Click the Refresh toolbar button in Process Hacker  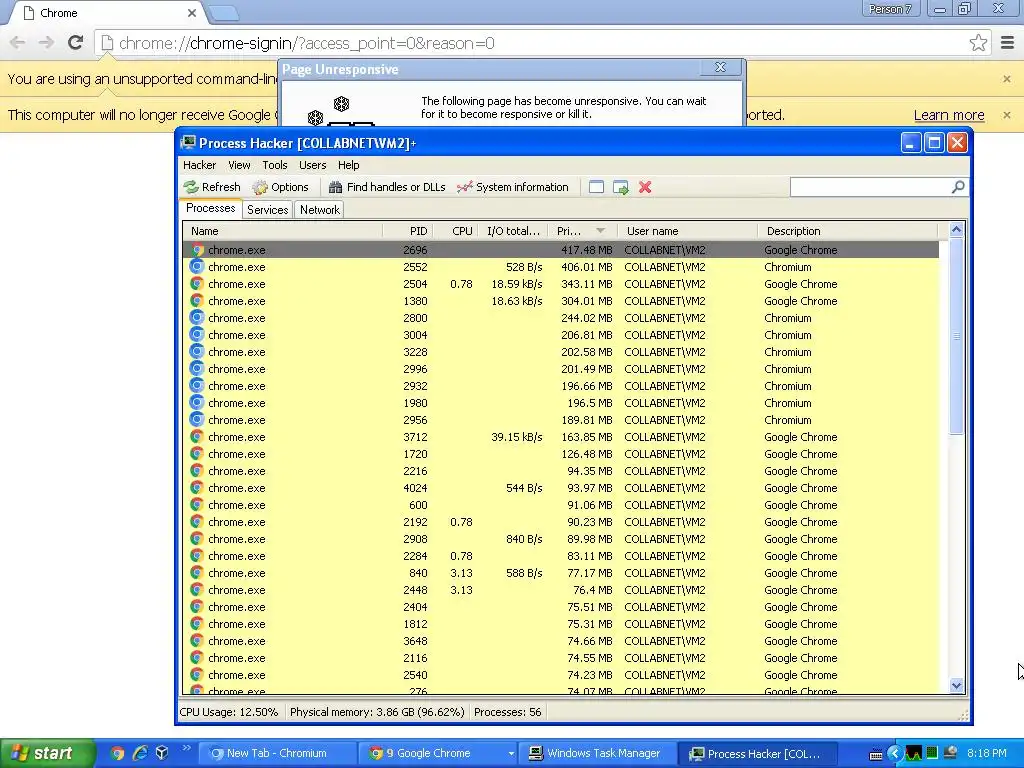coord(212,187)
